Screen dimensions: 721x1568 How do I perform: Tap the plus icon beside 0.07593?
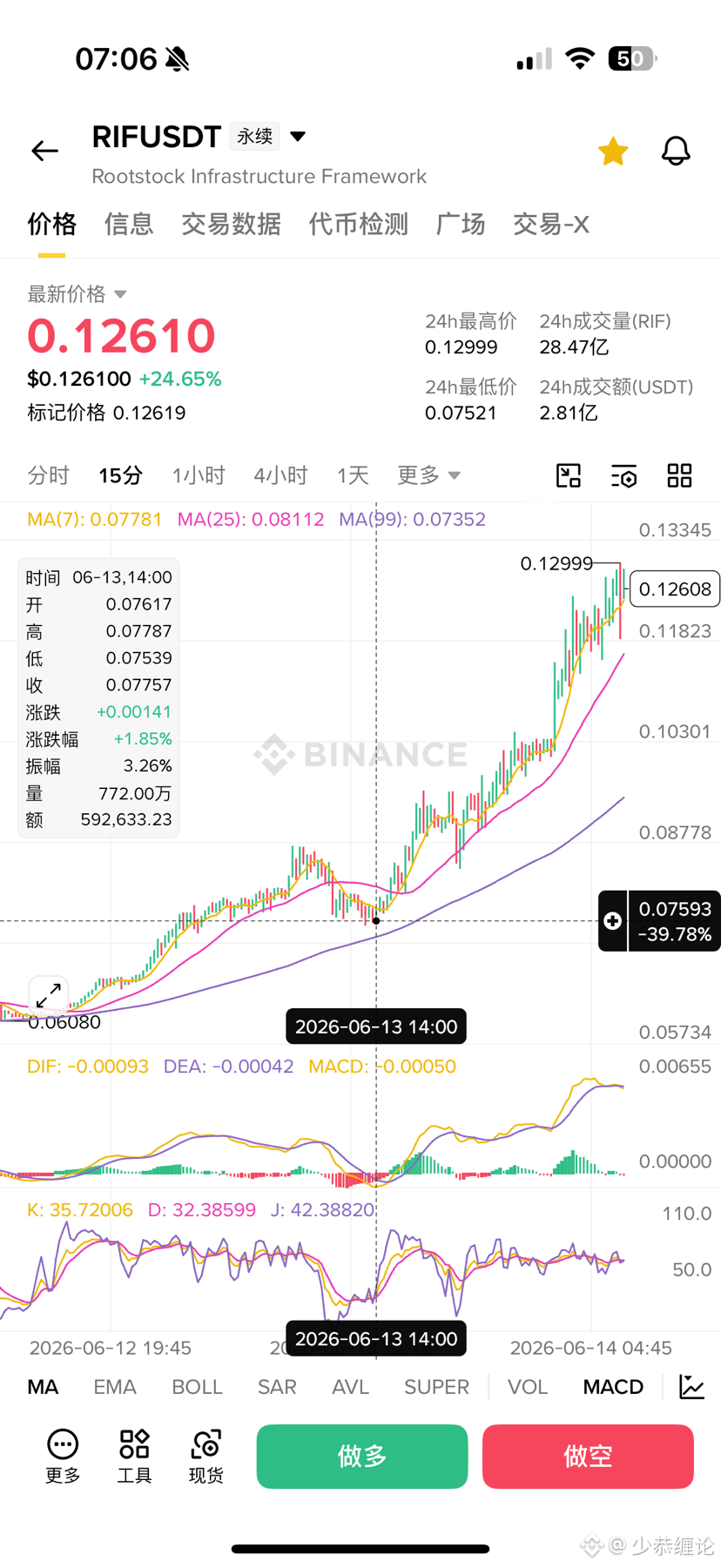tap(612, 921)
